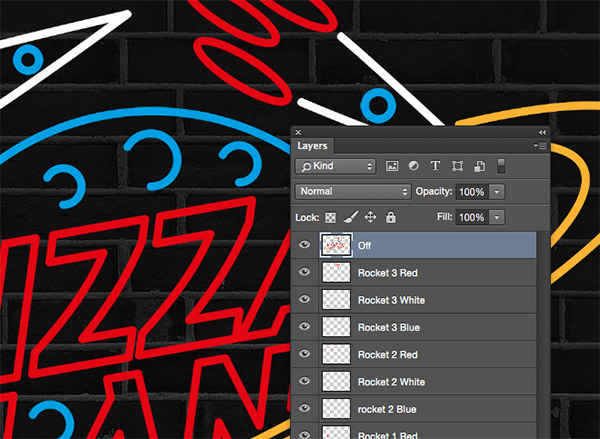Open the Opacity slider arrow
The image size is (600, 439).
point(497,192)
